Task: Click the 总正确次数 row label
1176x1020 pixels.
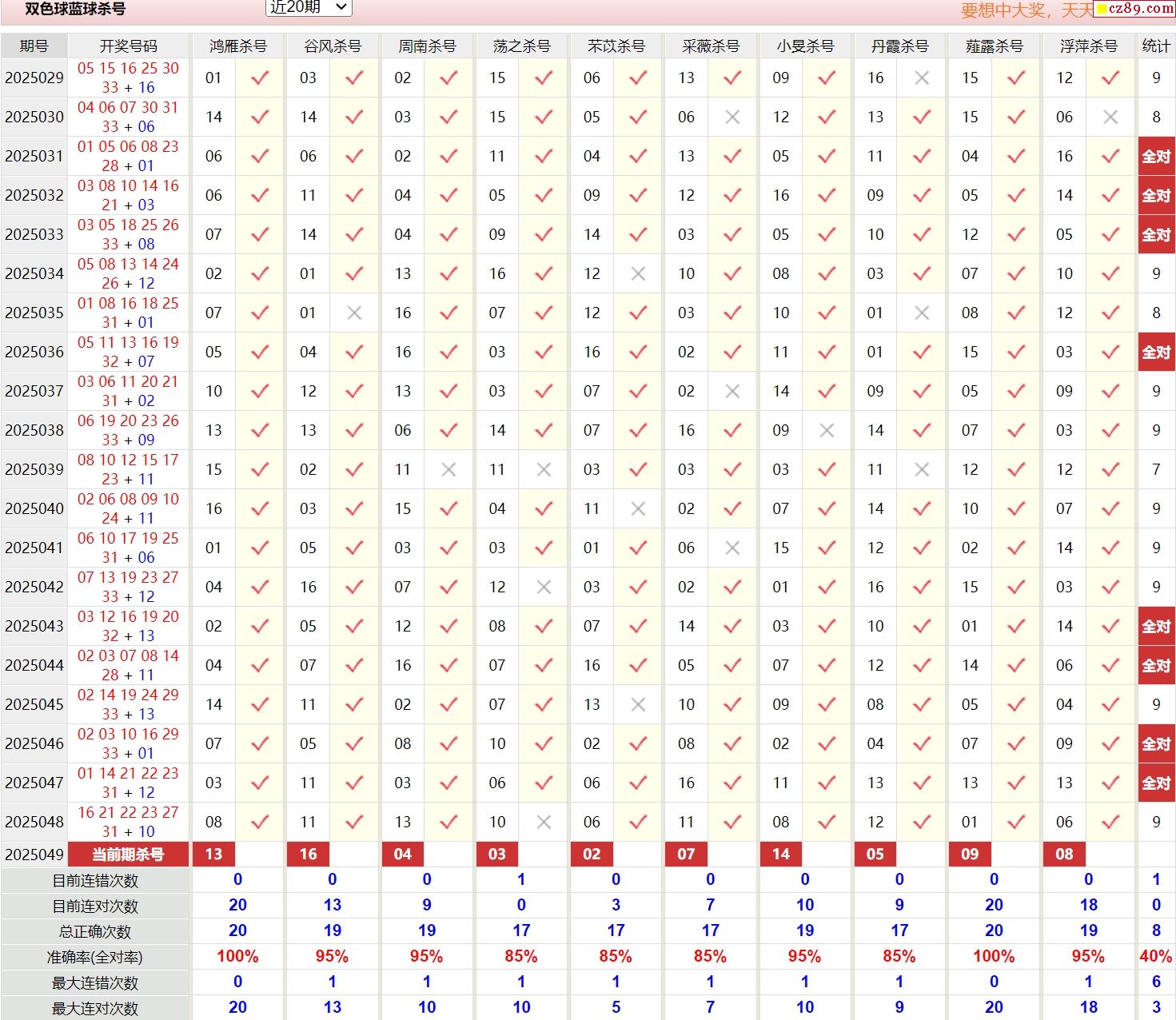Action: [x=95, y=932]
